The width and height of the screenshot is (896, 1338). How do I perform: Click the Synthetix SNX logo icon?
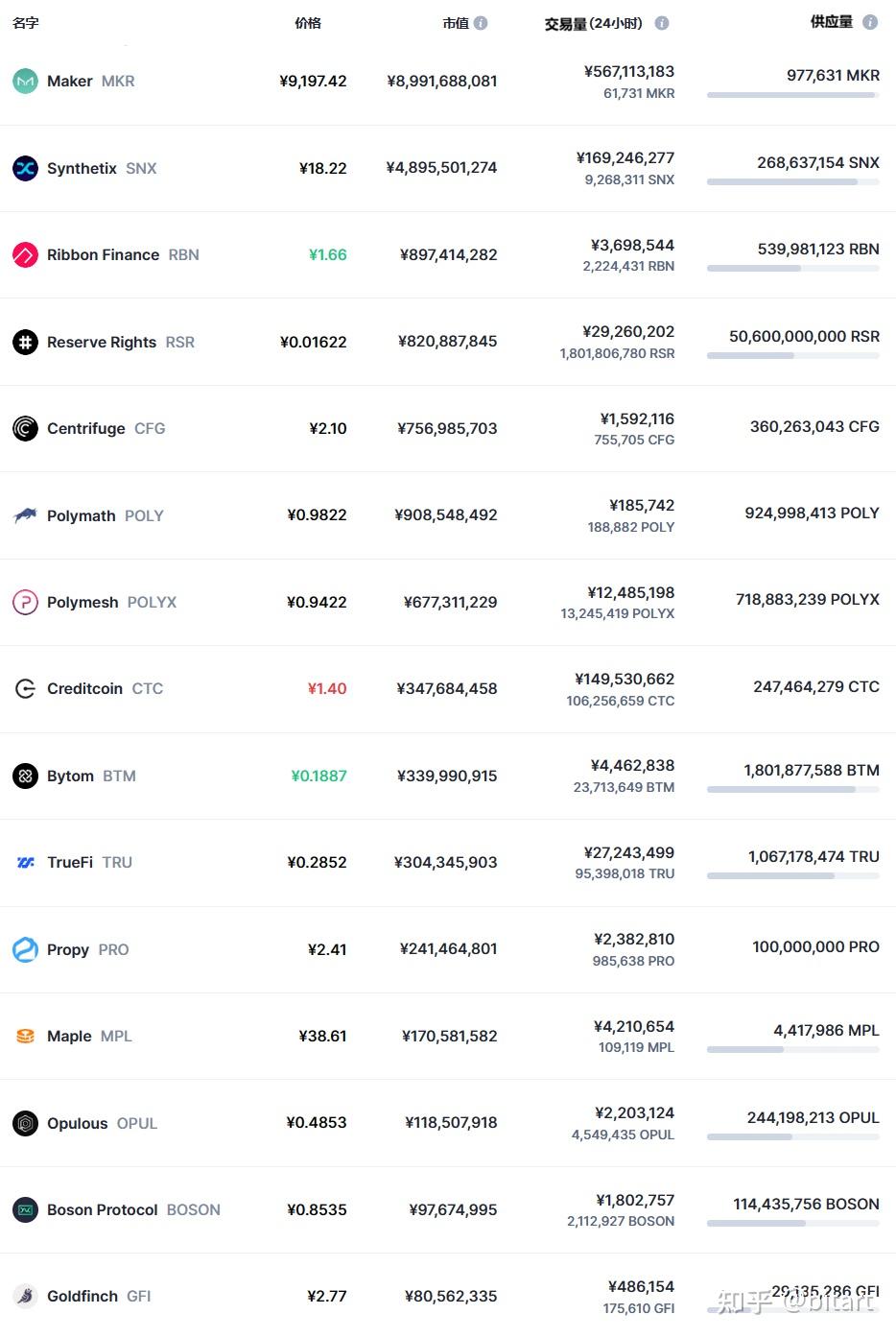tap(25, 168)
